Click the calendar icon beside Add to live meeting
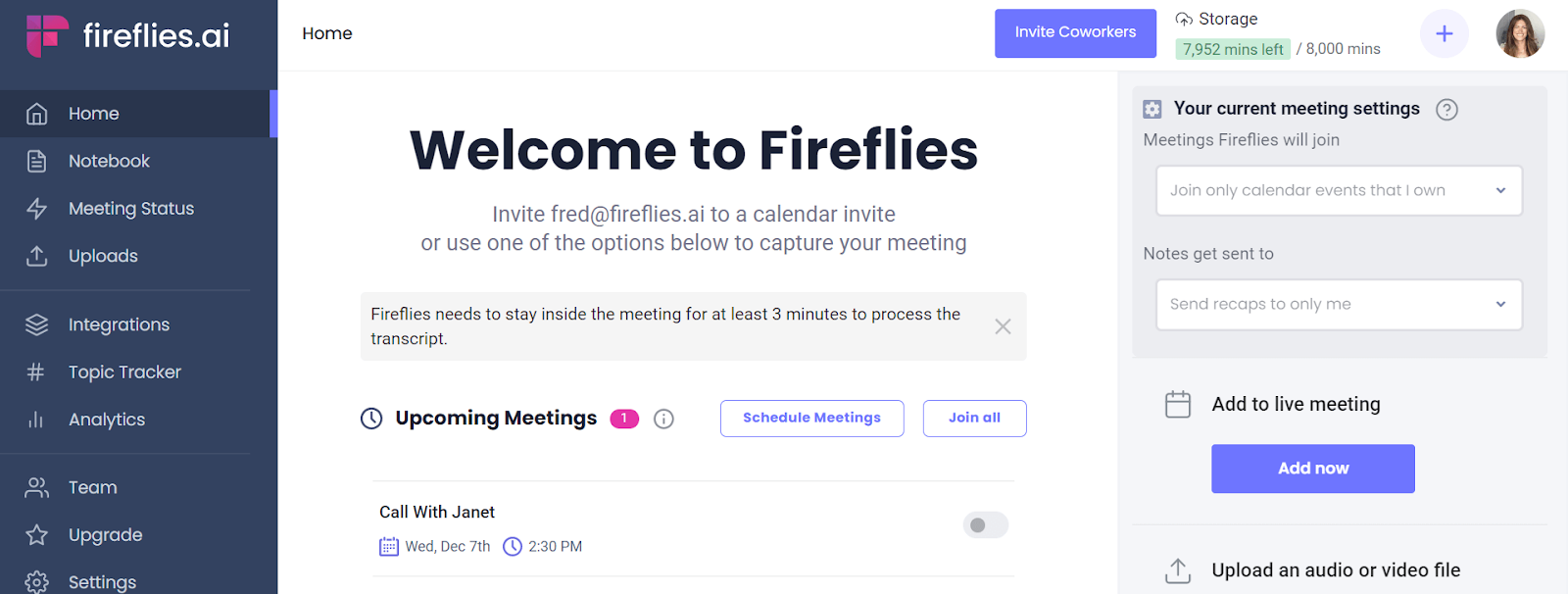The height and width of the screenshot is (594, 1568). (1178, 404)
